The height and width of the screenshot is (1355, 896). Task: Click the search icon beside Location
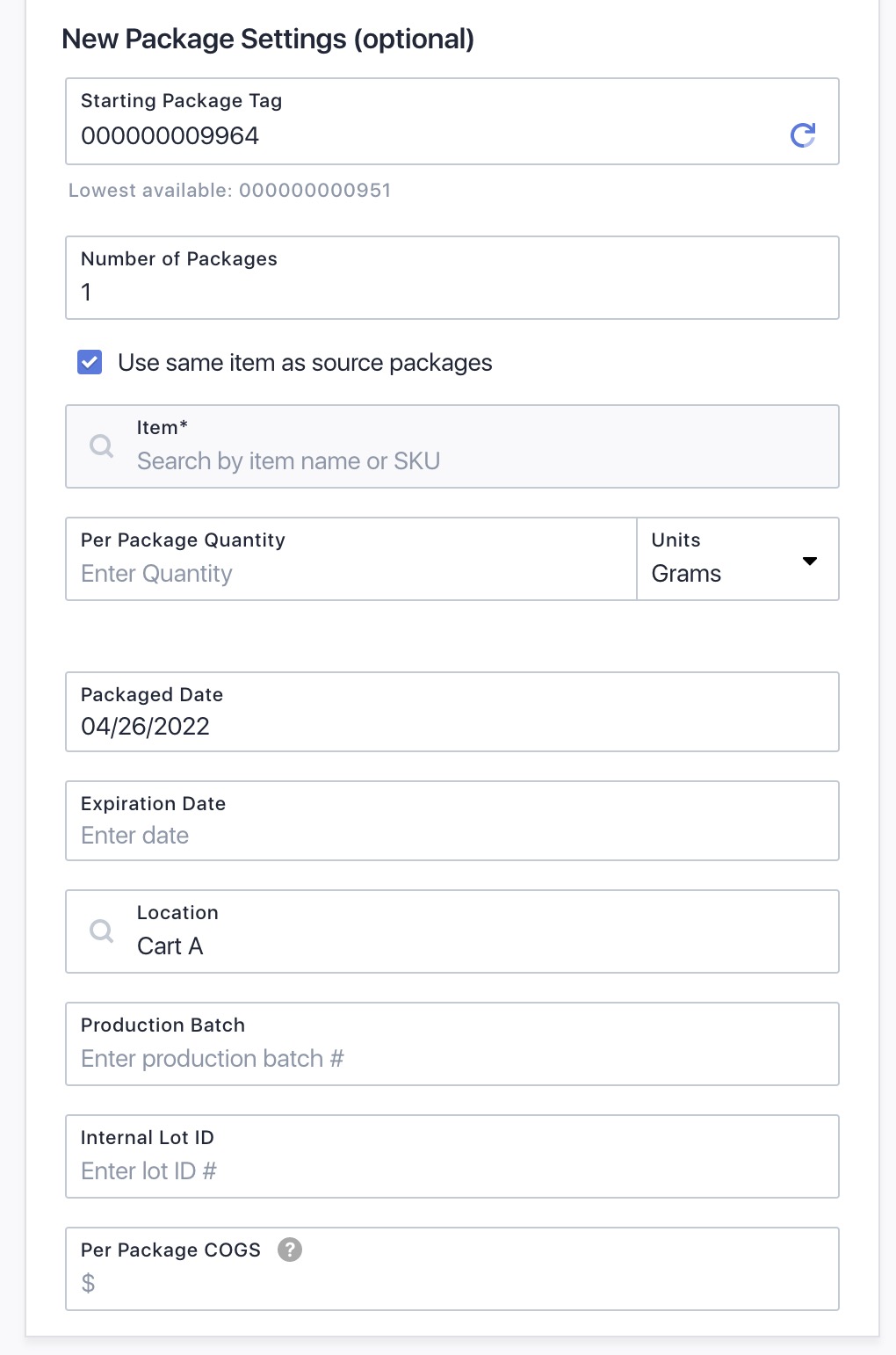point(102,931)
